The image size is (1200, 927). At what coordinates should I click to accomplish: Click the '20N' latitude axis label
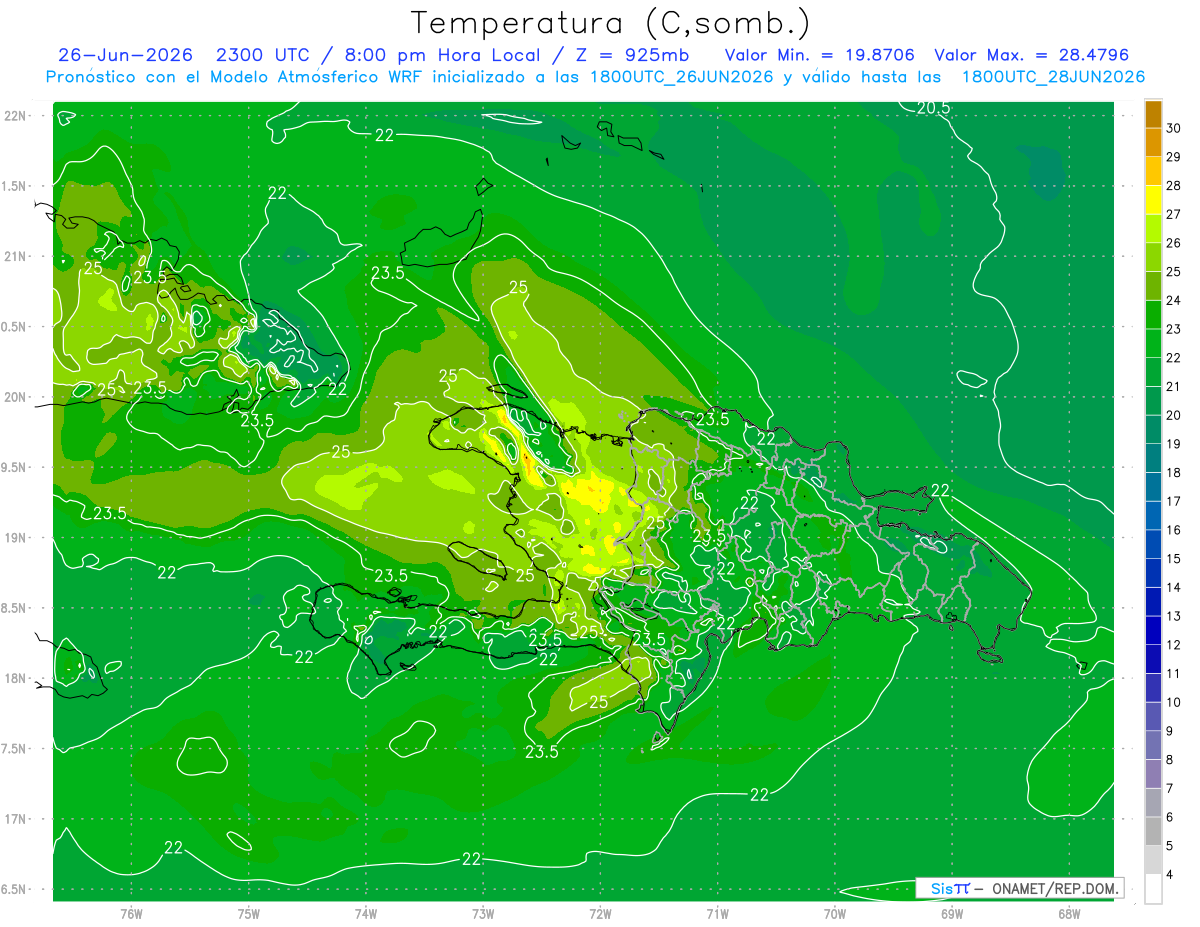(16, 397)
